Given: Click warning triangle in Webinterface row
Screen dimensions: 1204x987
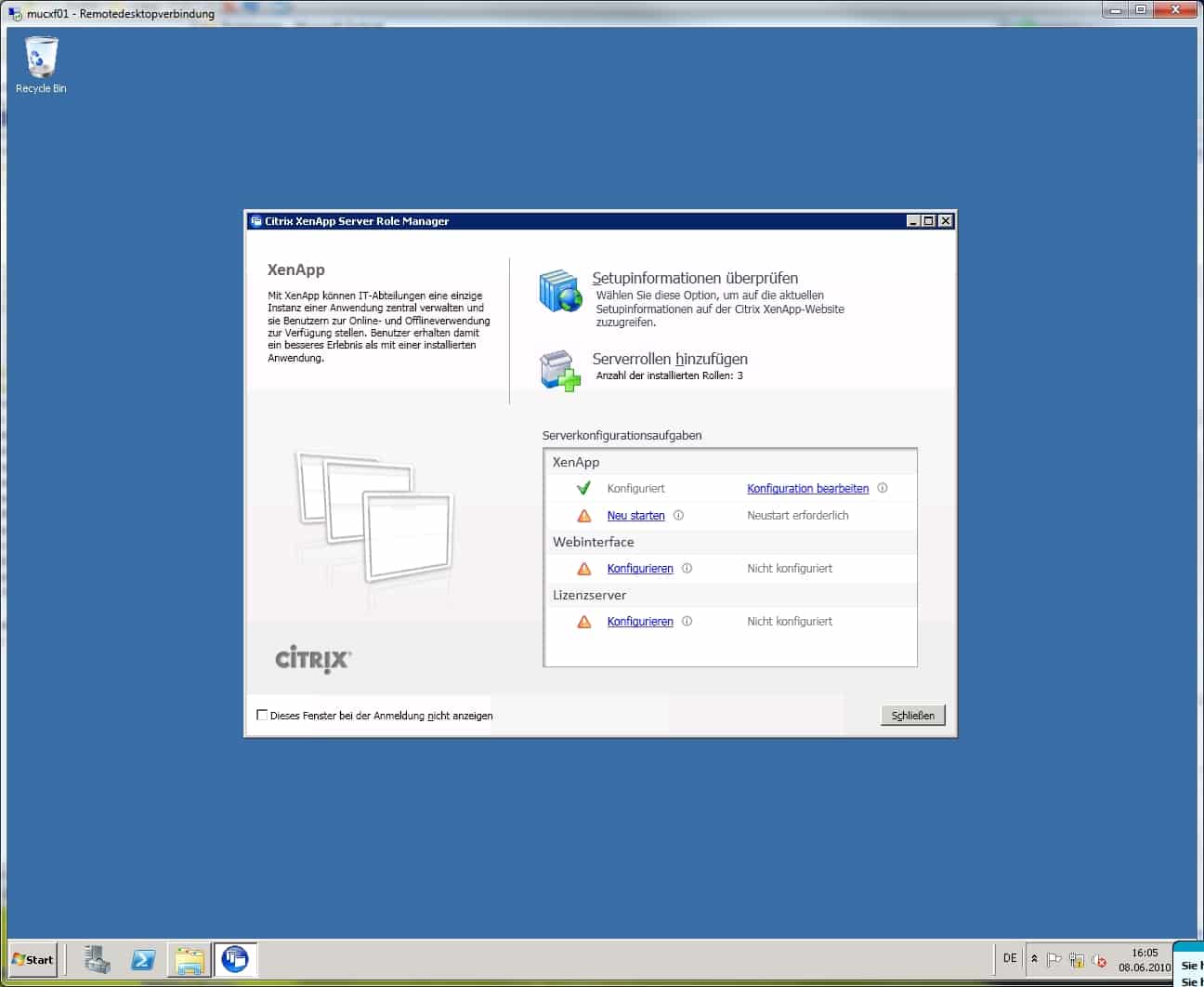Looking at the screenshot, I should 584,569.
